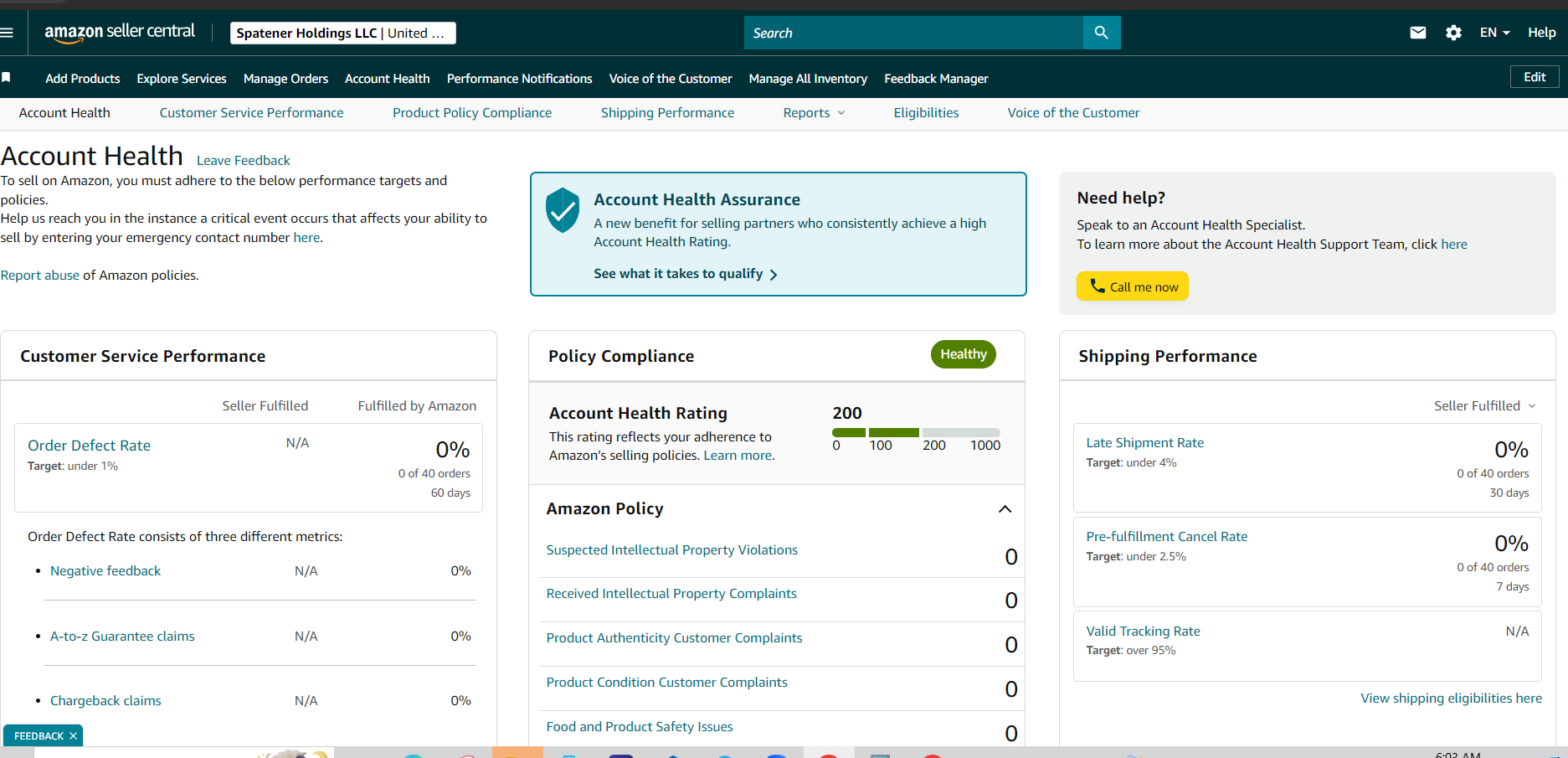The width and height of the screenshot is (1568, 758).
Task: Switch to Shipping Performance tab
Action: (667, 113)
